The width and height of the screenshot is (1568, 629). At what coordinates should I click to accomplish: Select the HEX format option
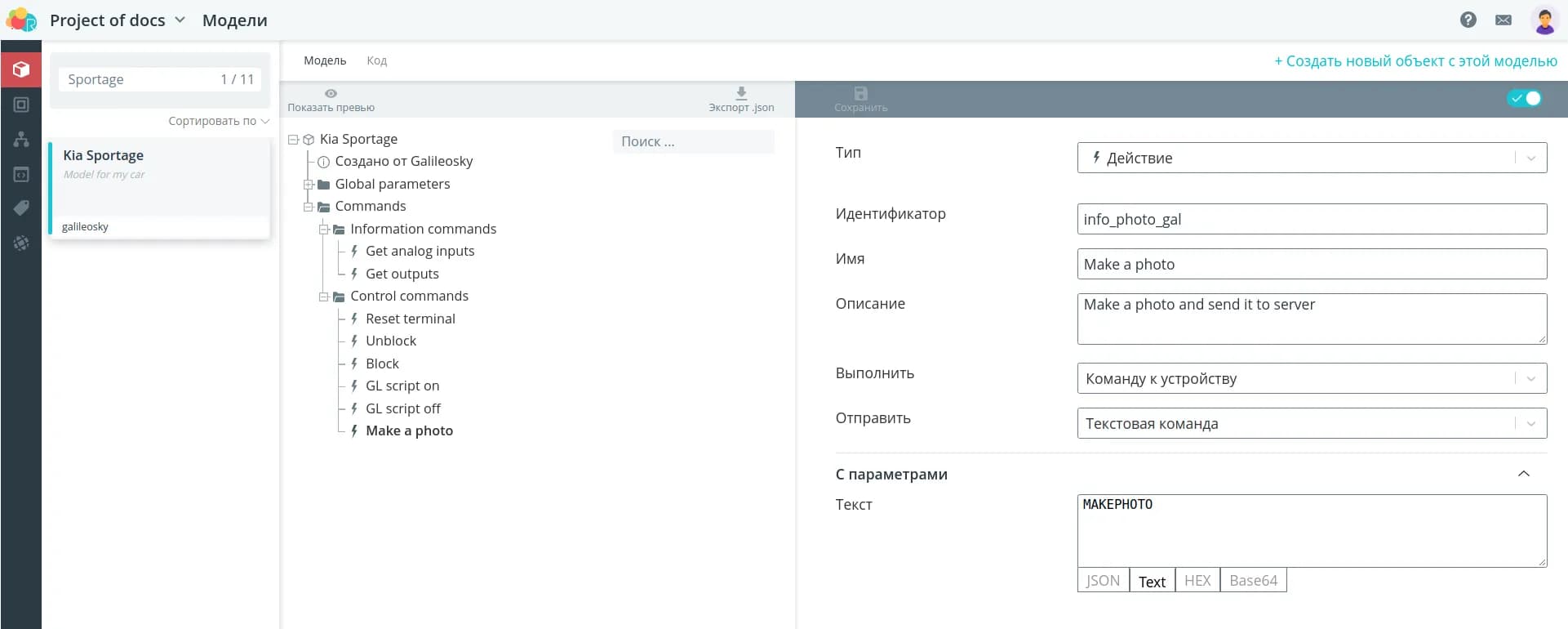coord(1197,581)
